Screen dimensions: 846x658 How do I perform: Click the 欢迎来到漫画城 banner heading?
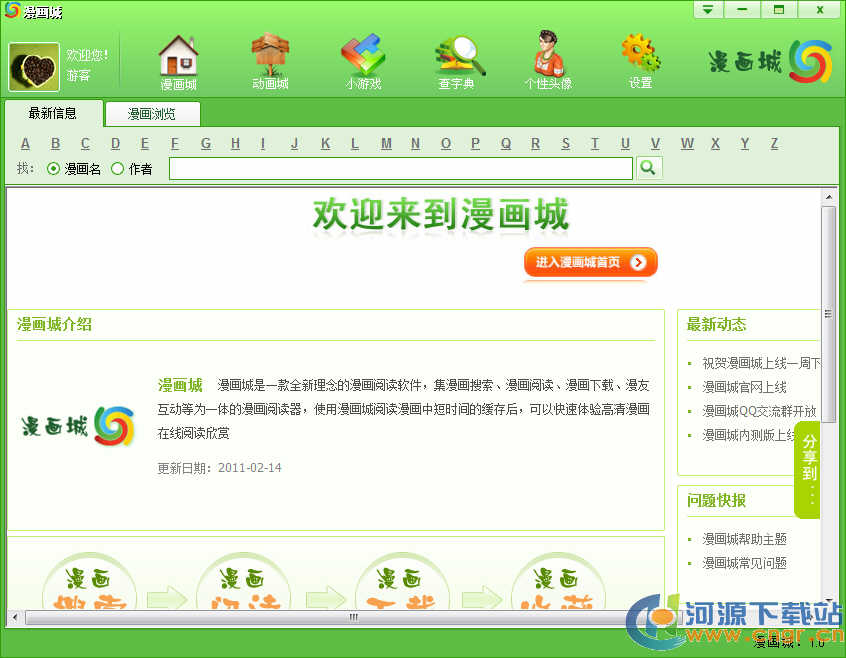[x=441, y=215]
